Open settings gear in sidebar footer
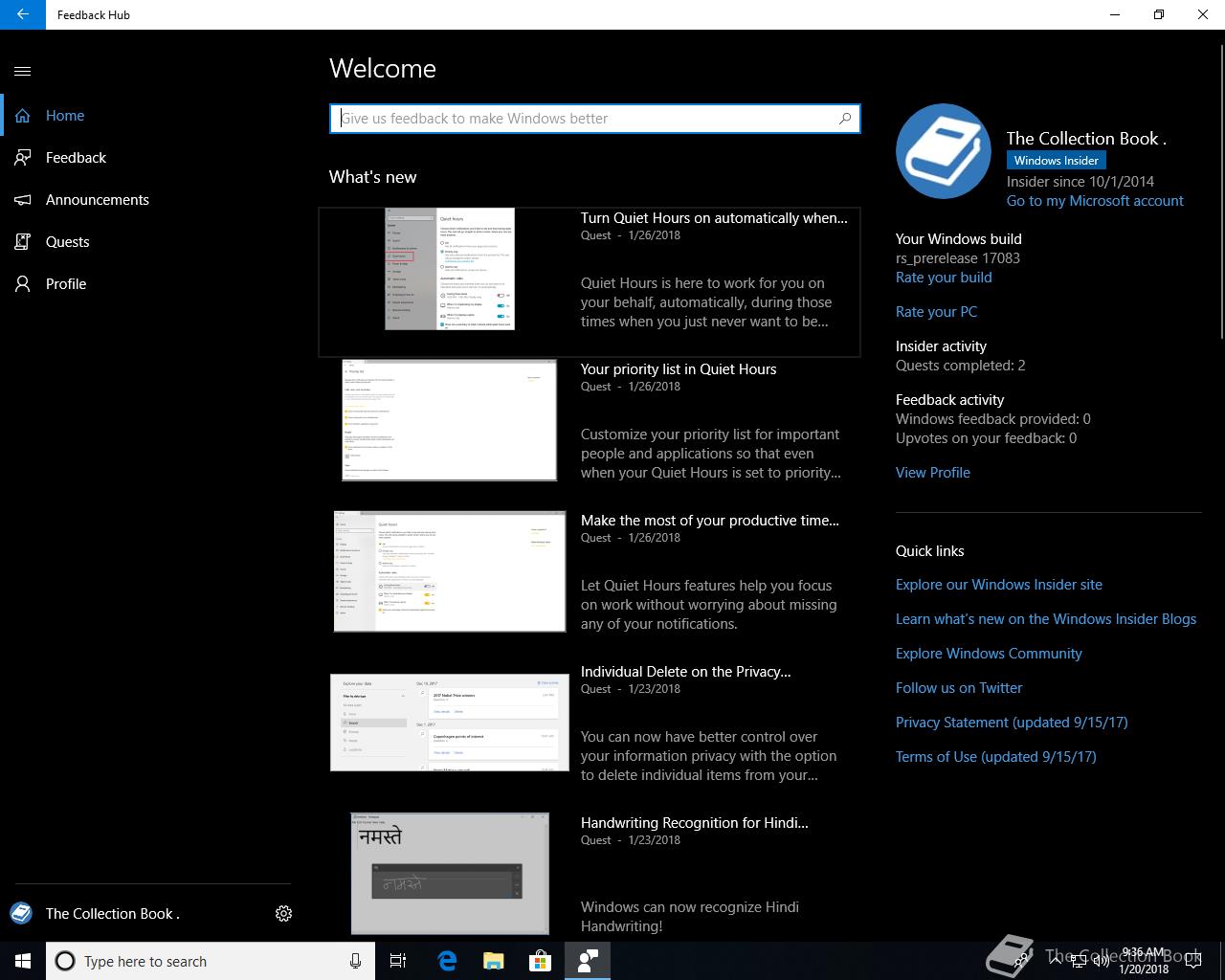 click(x=283, y=914)
